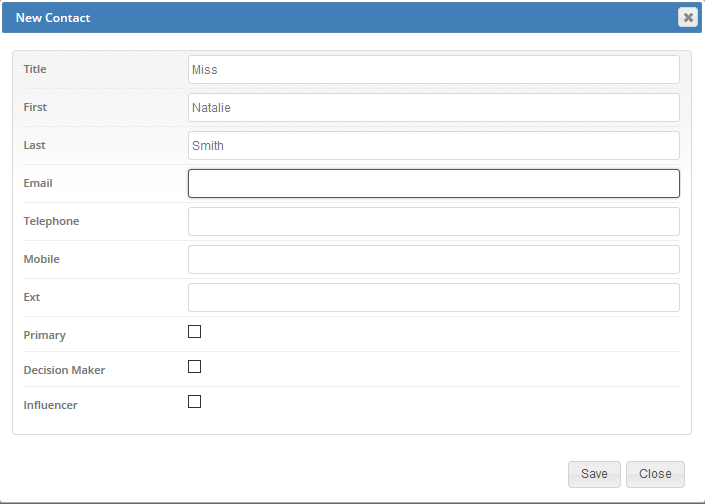Click the First name field with Natalie
The width and height of the screenshot is (705, 504).
pyautogui.click(x=433, y=107)
